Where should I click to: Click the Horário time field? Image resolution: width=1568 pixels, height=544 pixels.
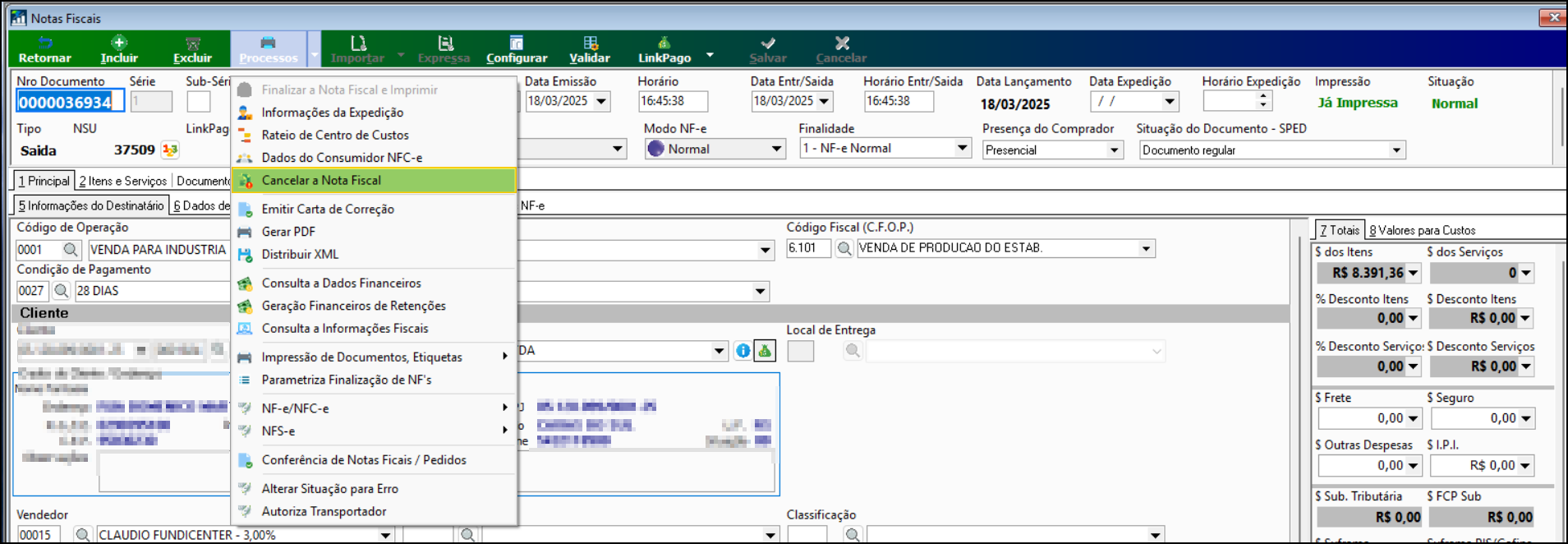click(x=672, y=101)
